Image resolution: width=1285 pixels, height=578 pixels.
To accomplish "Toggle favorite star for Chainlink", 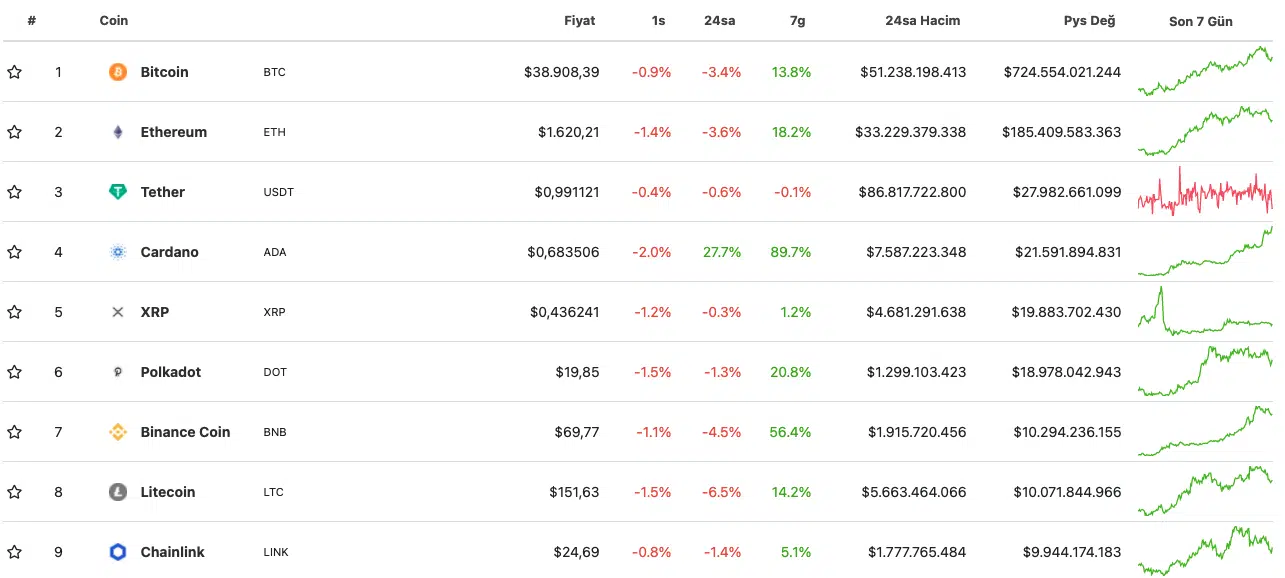I will coord(14,552).
